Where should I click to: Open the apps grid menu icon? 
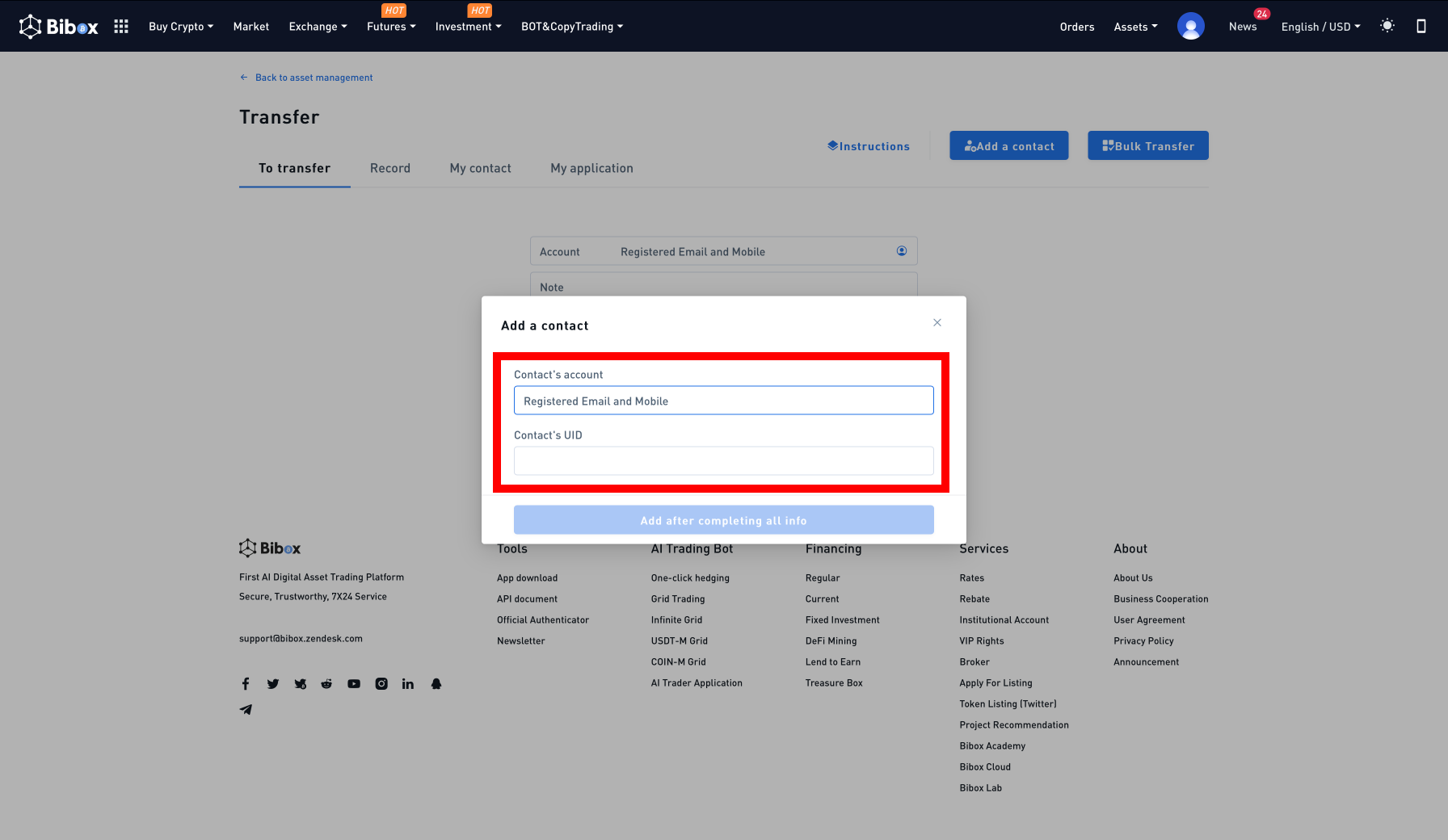point(121,27)
